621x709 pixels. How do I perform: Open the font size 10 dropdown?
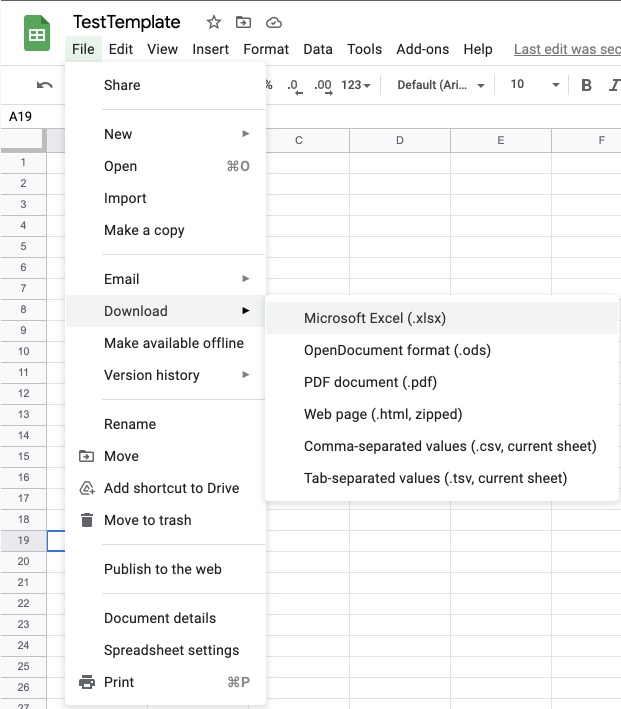pyautogui.click(x=535, y=85)
